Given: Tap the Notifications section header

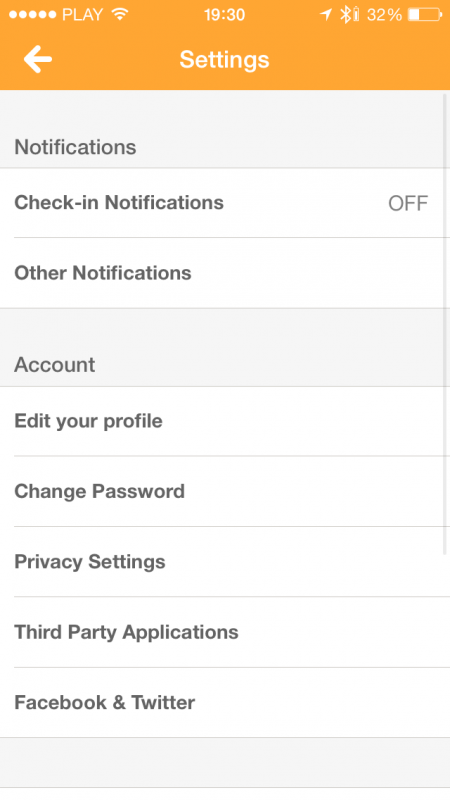Looking at the screenshot, I should 75,147.
